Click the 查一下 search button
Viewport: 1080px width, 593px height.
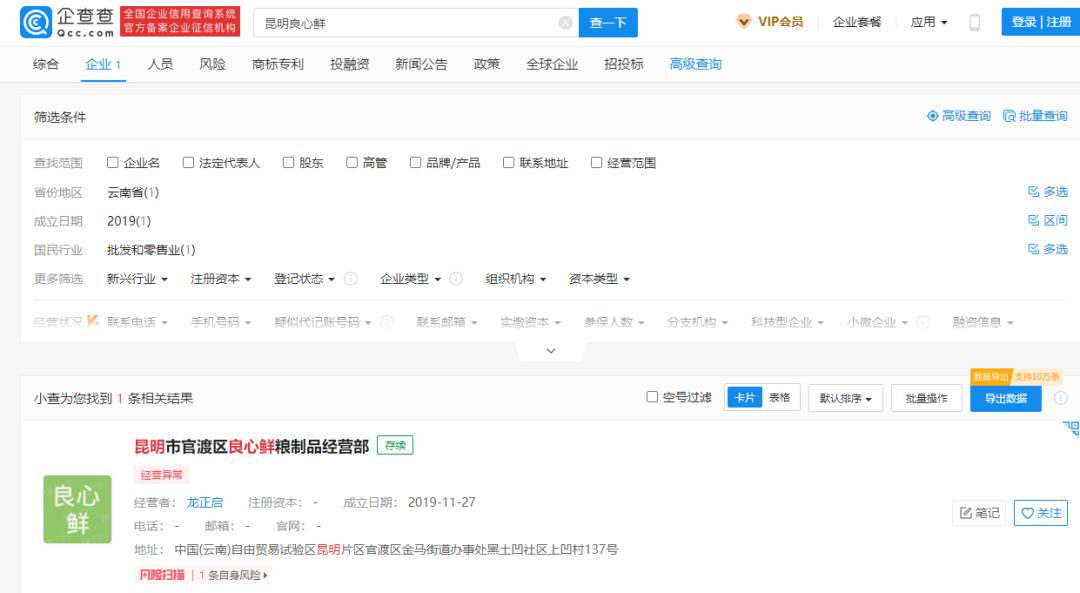[608, 23]
